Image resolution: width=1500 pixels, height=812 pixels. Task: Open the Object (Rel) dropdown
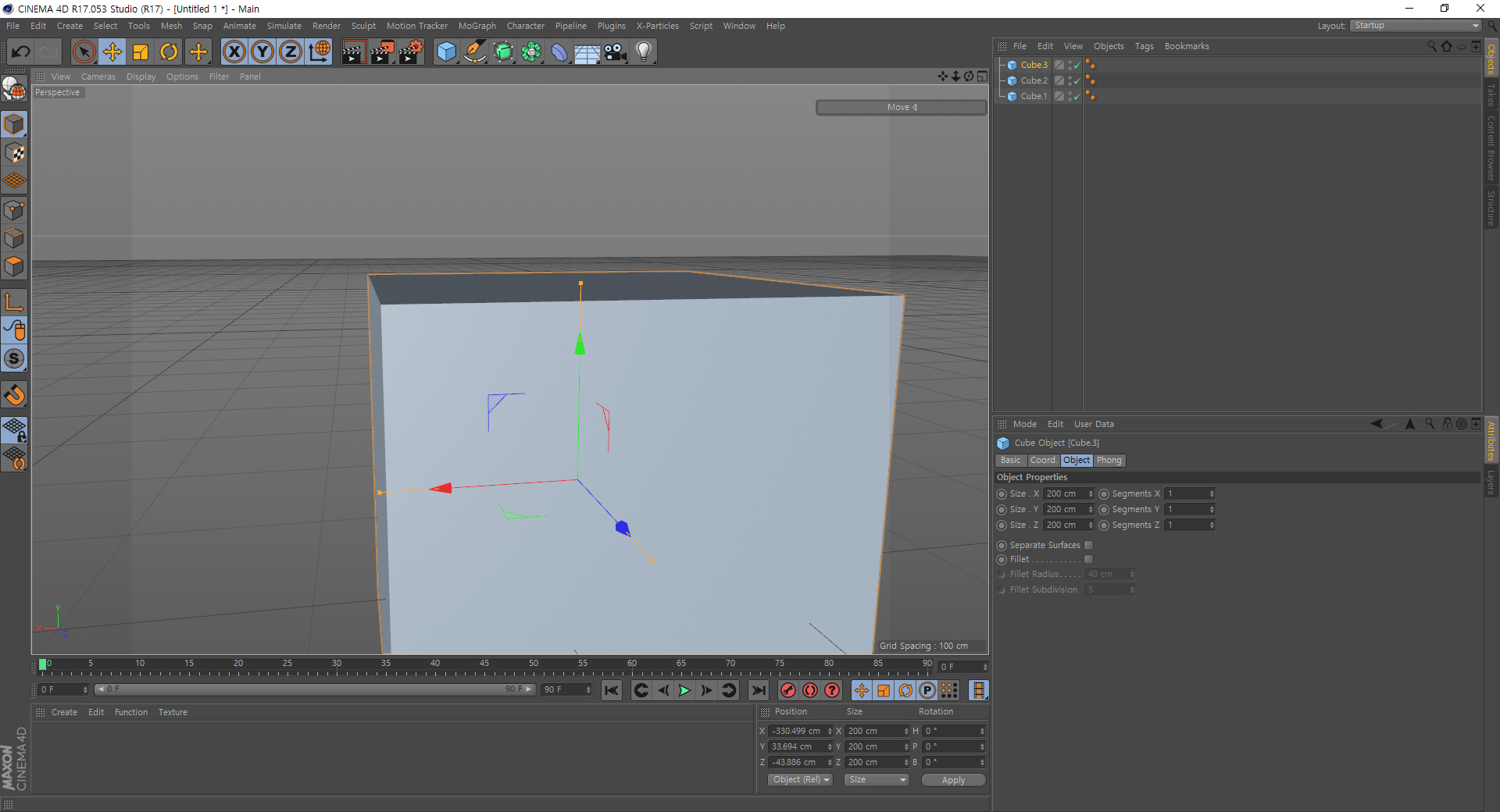801,780
